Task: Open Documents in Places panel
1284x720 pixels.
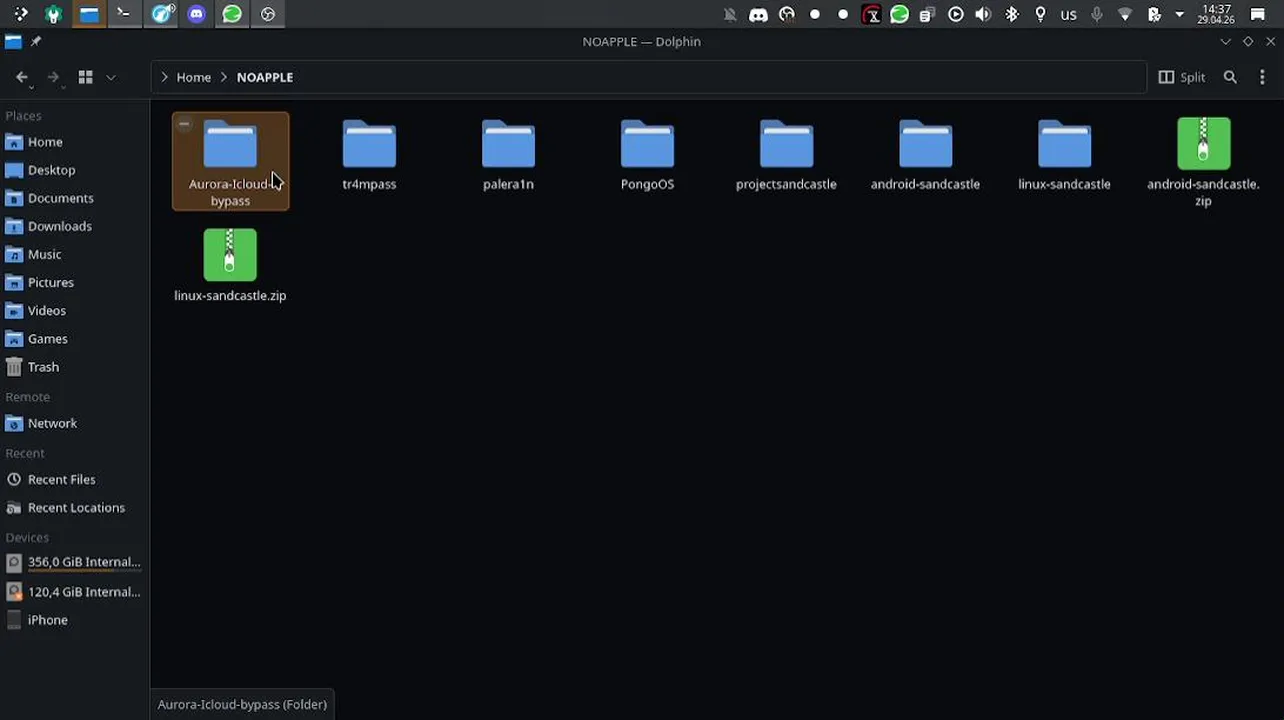Action: tap(75, 198)
